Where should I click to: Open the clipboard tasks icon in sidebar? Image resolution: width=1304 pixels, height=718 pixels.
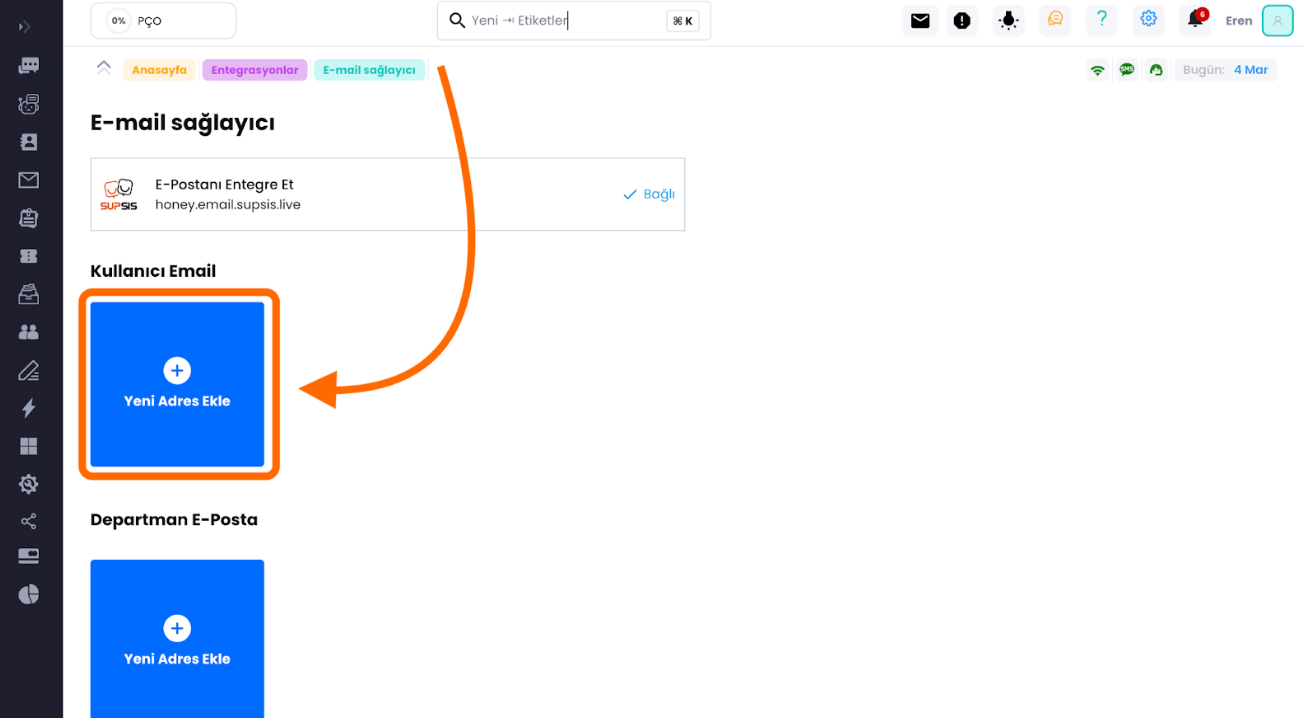(28, 218)
